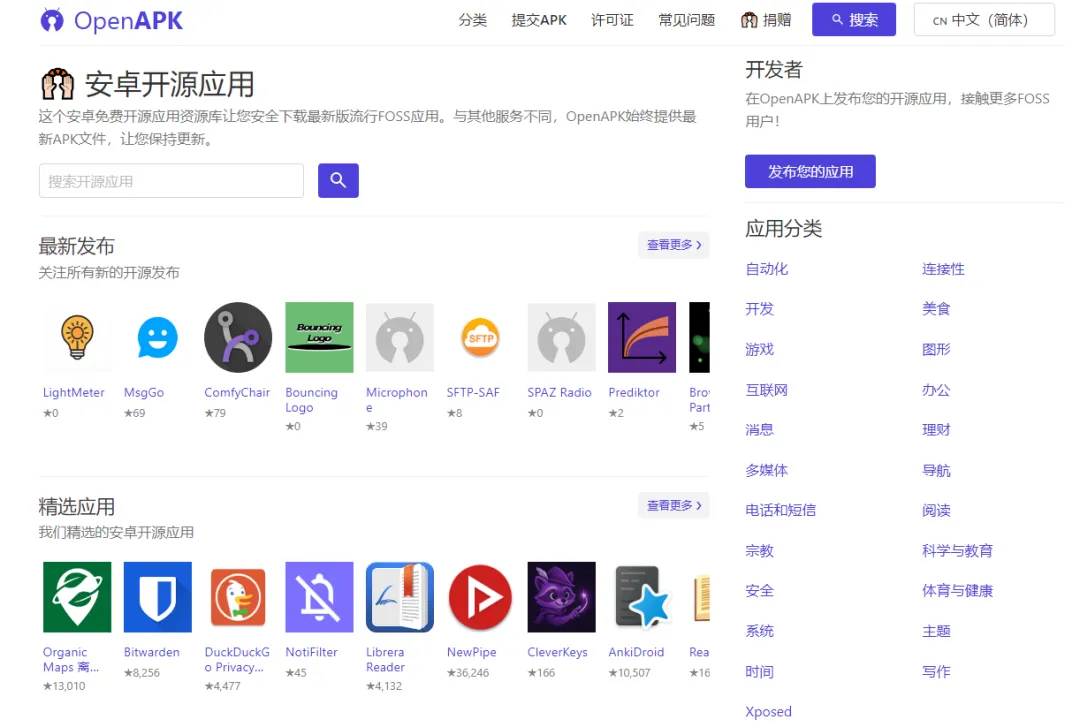Open the 连接性 category link
1080x727 pixels.
tap(944, 269)
